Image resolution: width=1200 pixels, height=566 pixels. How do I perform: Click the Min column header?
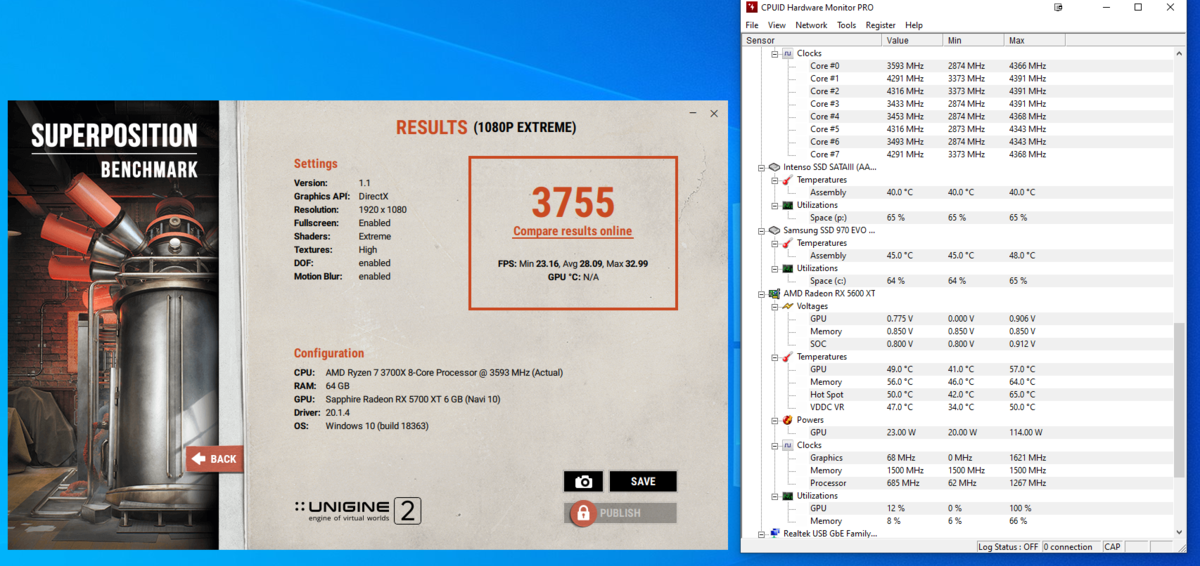[974, 41]
